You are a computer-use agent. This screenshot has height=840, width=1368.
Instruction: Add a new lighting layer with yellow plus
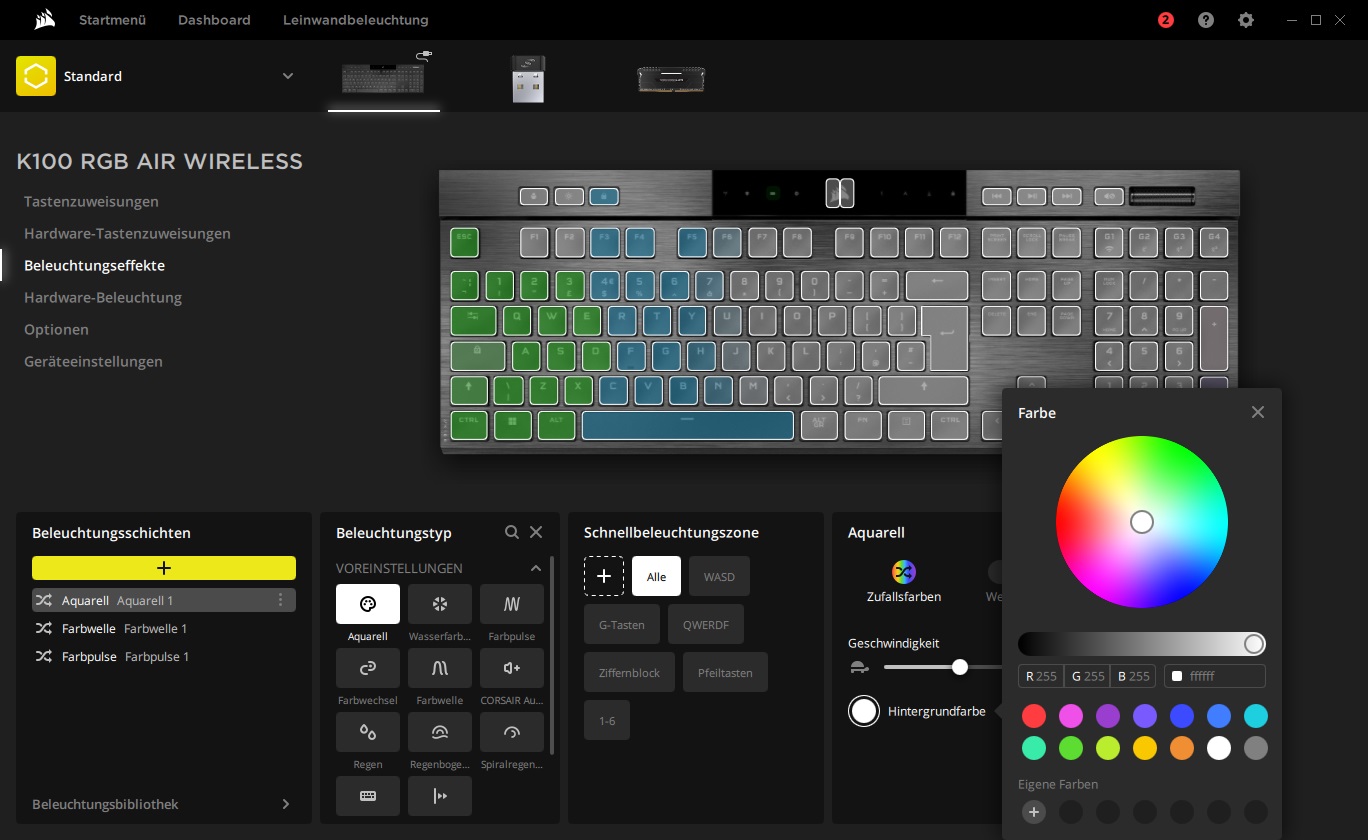pos(164,568)
